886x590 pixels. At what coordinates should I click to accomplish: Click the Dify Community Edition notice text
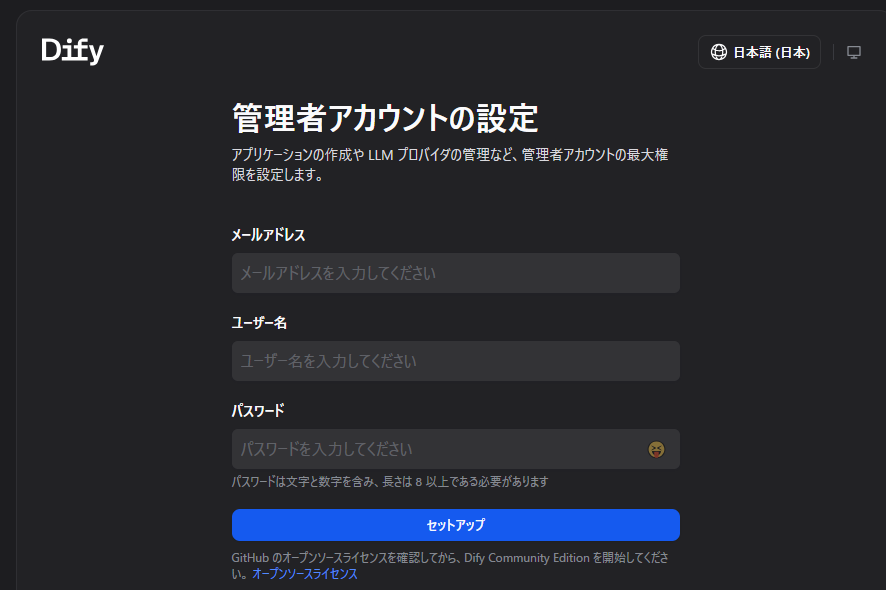pyautogui.click(x=450, y=565)
